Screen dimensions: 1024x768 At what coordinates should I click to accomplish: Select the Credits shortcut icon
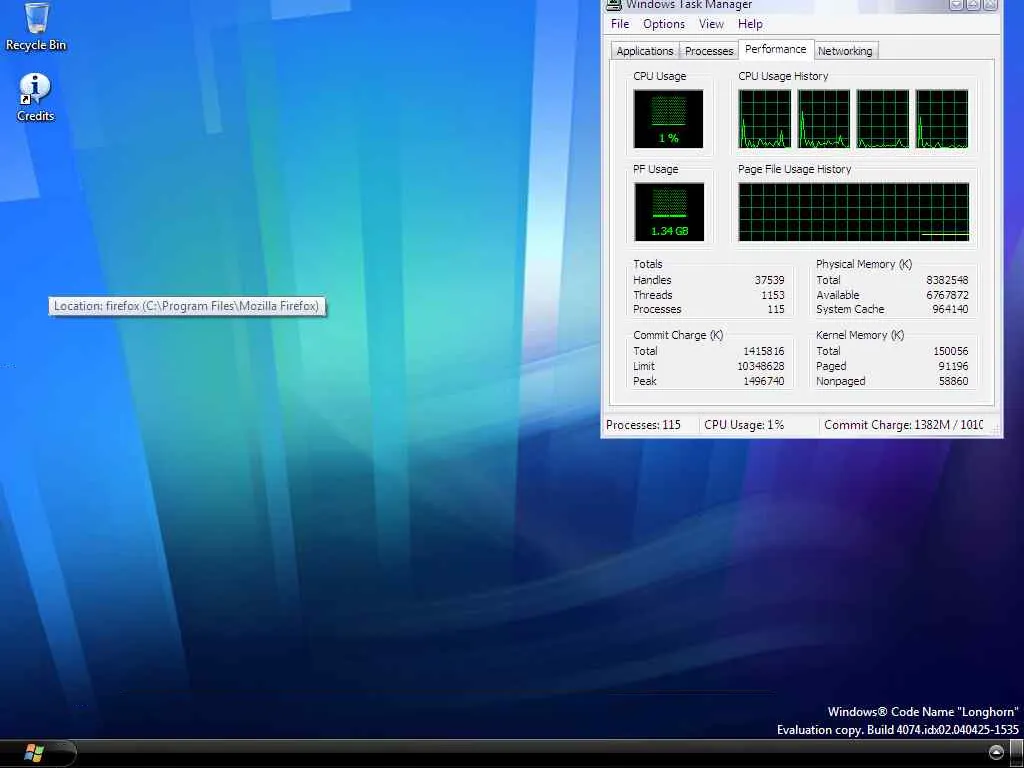36,97
